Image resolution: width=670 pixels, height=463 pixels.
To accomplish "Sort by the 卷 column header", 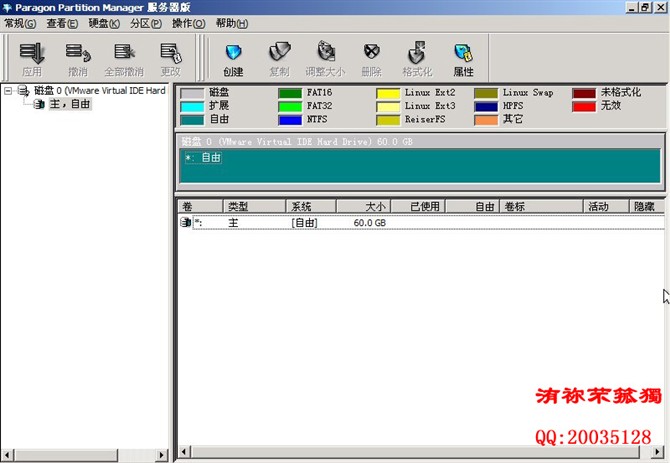I will click(200, 207).
